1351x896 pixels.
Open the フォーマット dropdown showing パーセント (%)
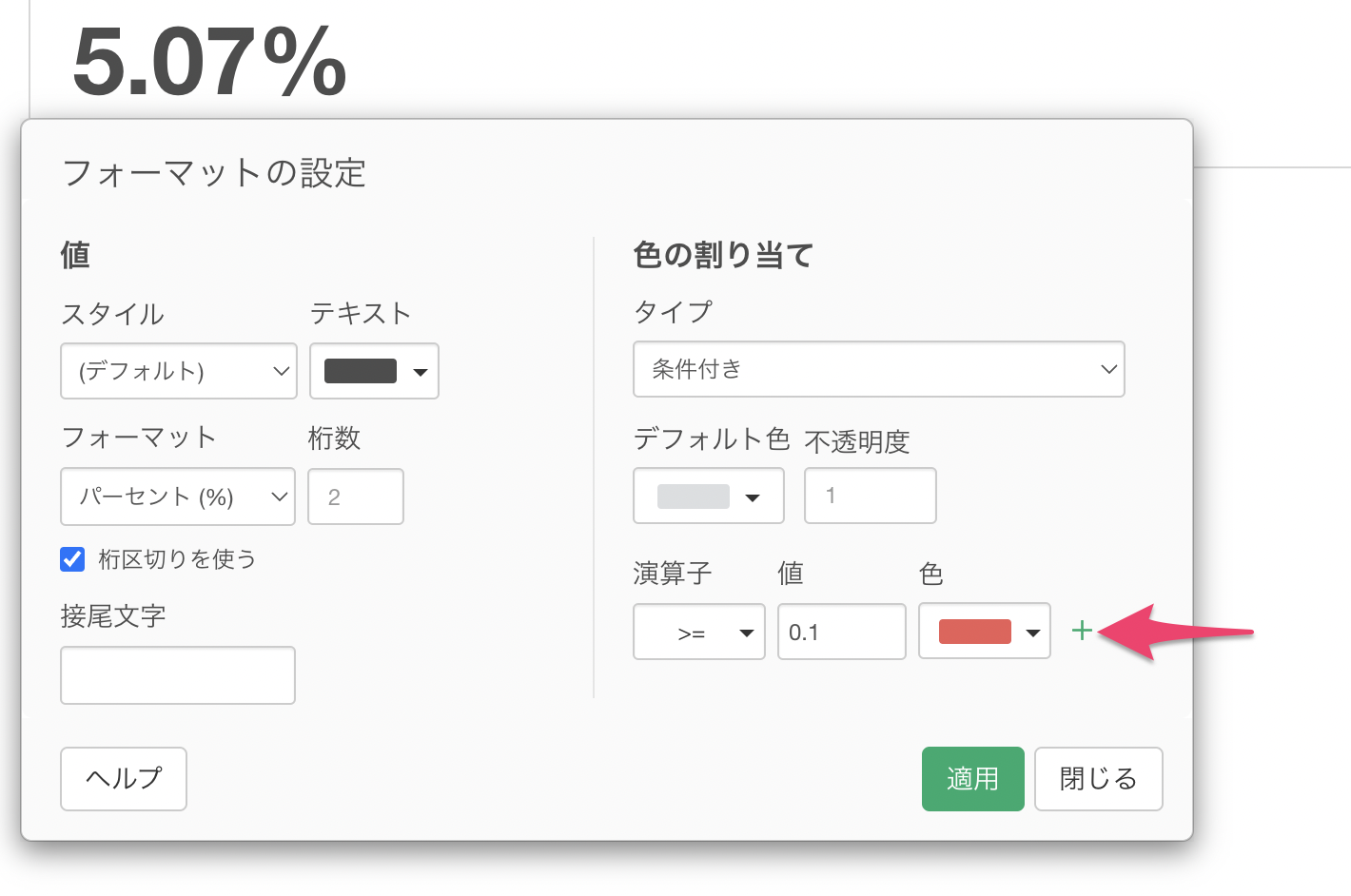178,497
